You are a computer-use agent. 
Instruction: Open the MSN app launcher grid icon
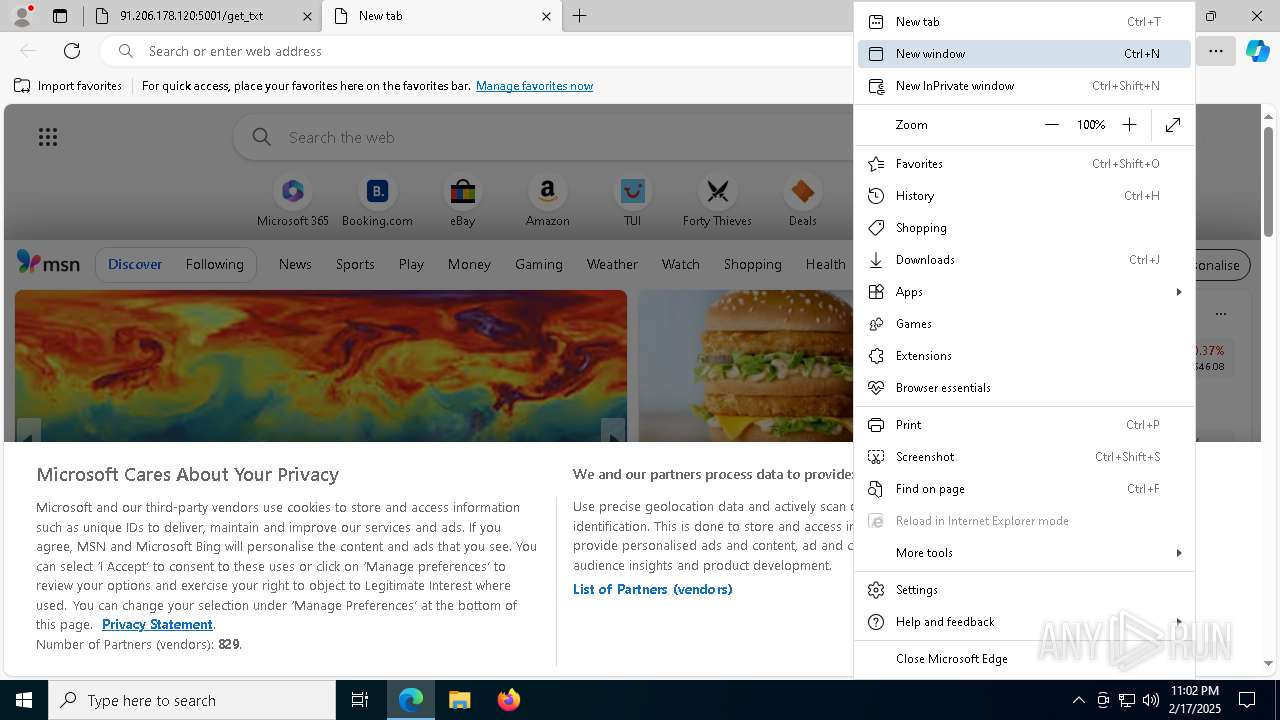tap(48, 137)
